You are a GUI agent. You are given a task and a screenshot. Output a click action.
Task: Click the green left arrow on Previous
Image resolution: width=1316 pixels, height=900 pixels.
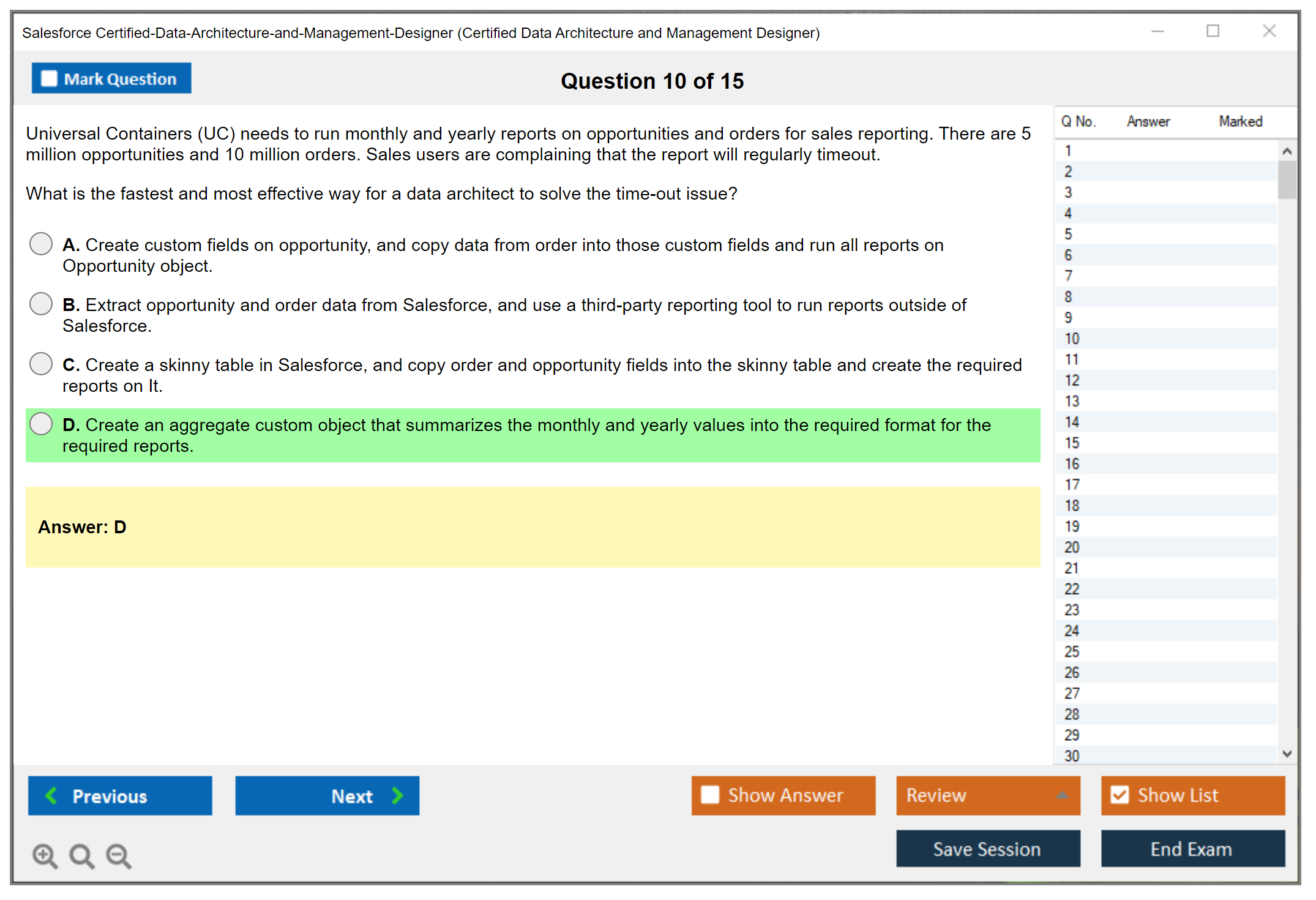tap(51, 795)
